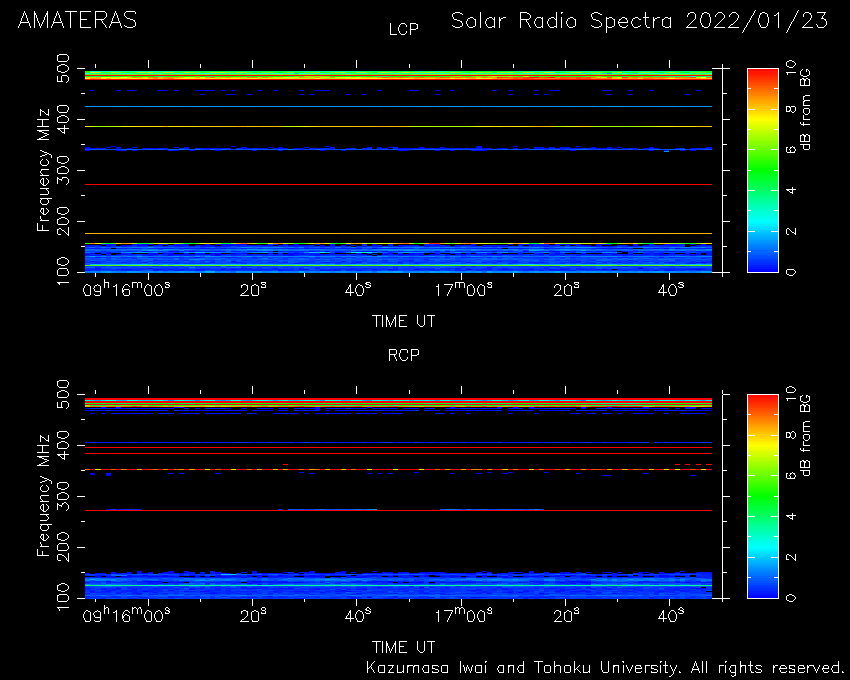Click the RCP color bar legend
Viewport: 850px width, 680px height.
[763, 496]
